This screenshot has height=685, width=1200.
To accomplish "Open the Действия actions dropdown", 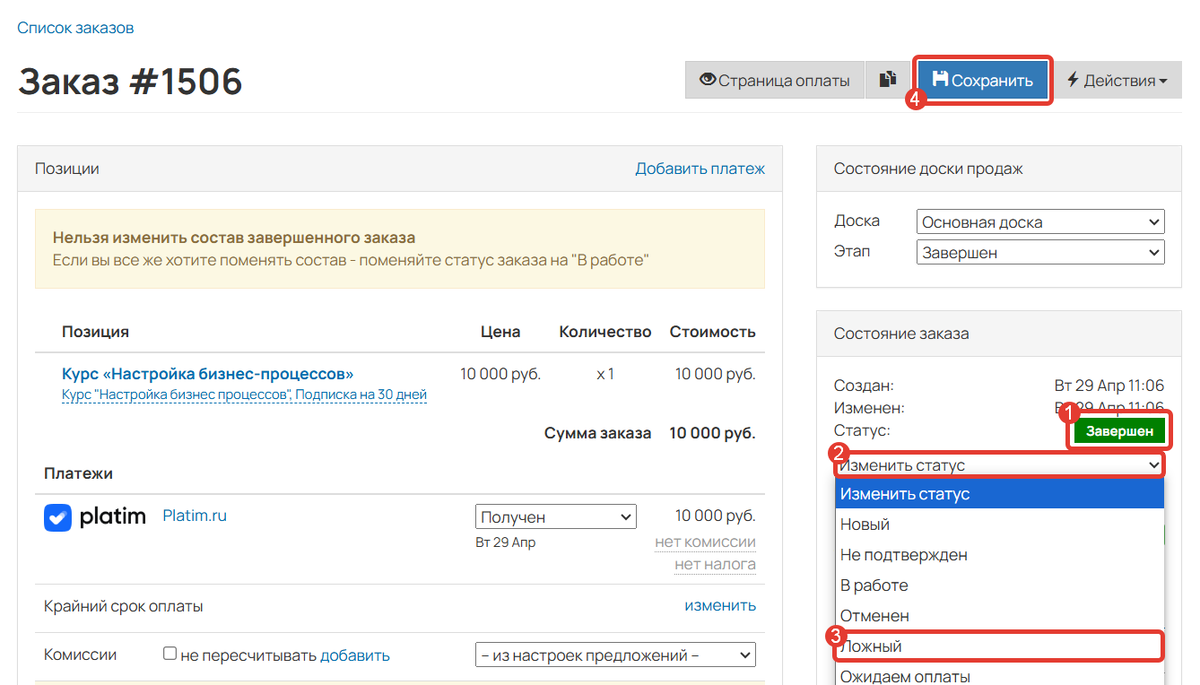I will (x=1117, y=80).
